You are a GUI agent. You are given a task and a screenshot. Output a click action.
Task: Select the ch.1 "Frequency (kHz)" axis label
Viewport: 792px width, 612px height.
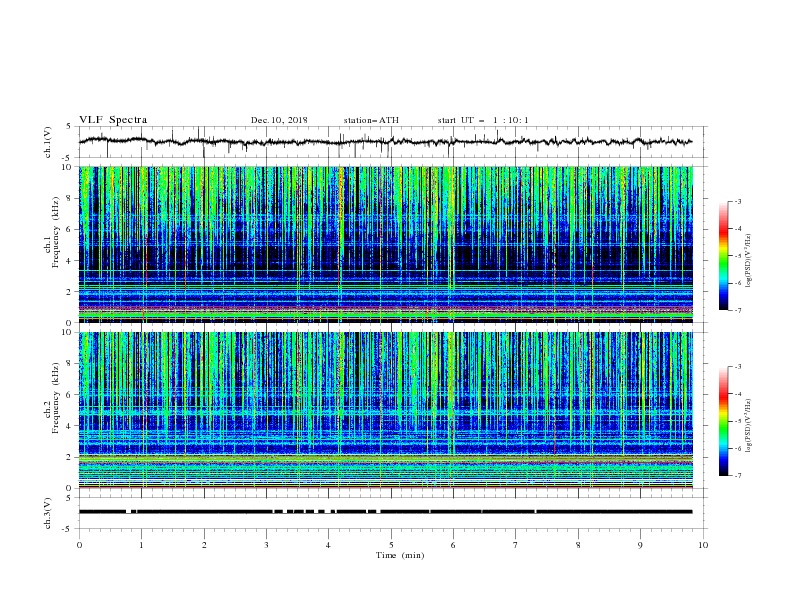click(x=56, y=233)
